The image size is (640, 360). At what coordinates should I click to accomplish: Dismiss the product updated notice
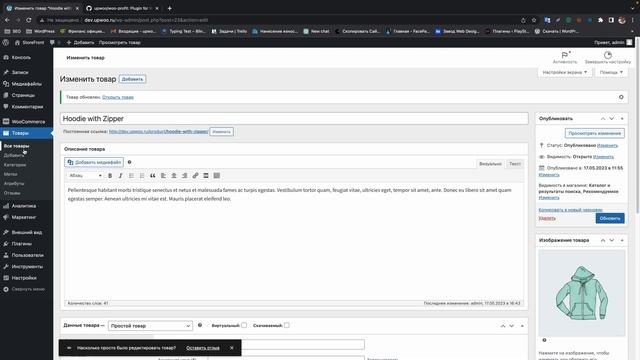coord(621,97)
